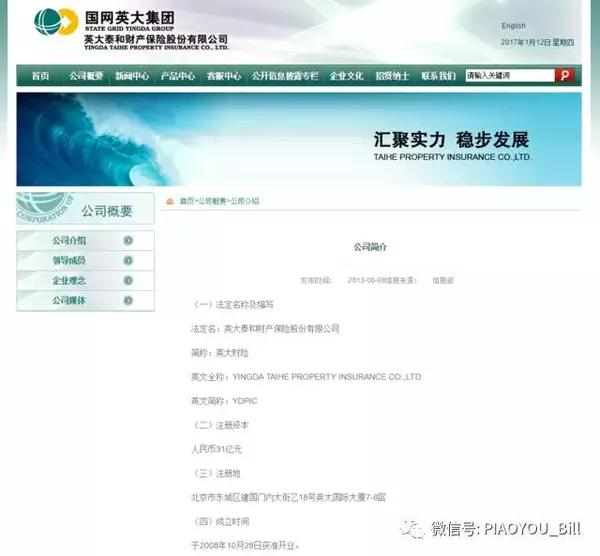
Task: Open 客服中心 in the nav bar
Action: click(224, 76)
